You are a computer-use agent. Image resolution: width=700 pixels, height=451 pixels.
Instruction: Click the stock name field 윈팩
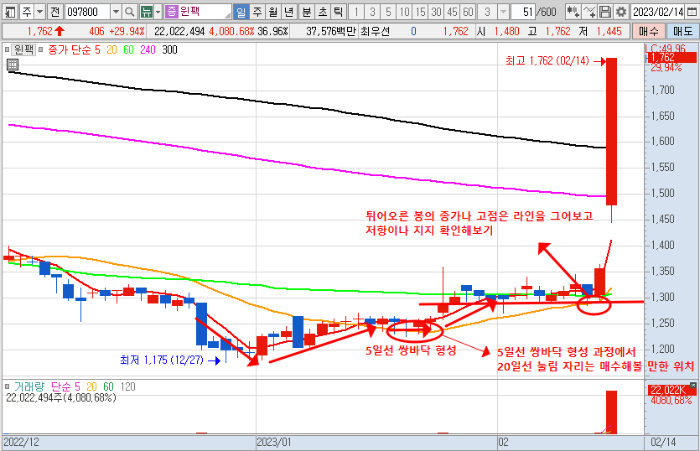click(204, 12)
